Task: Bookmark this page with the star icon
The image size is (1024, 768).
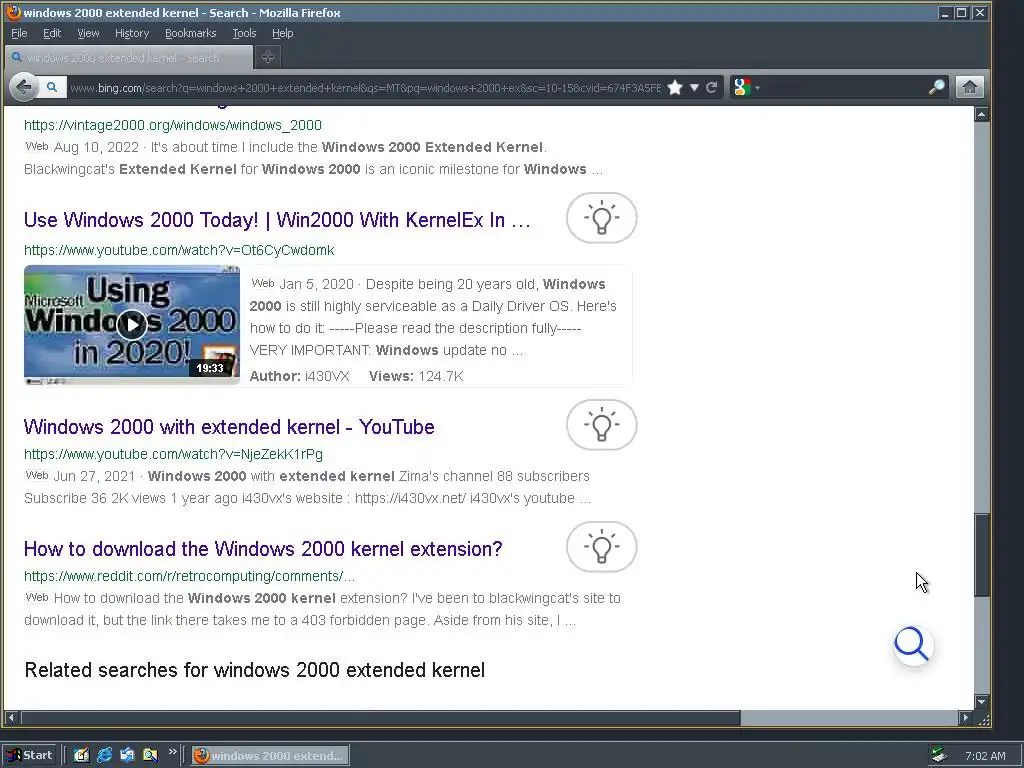Action: coord(675,88)
